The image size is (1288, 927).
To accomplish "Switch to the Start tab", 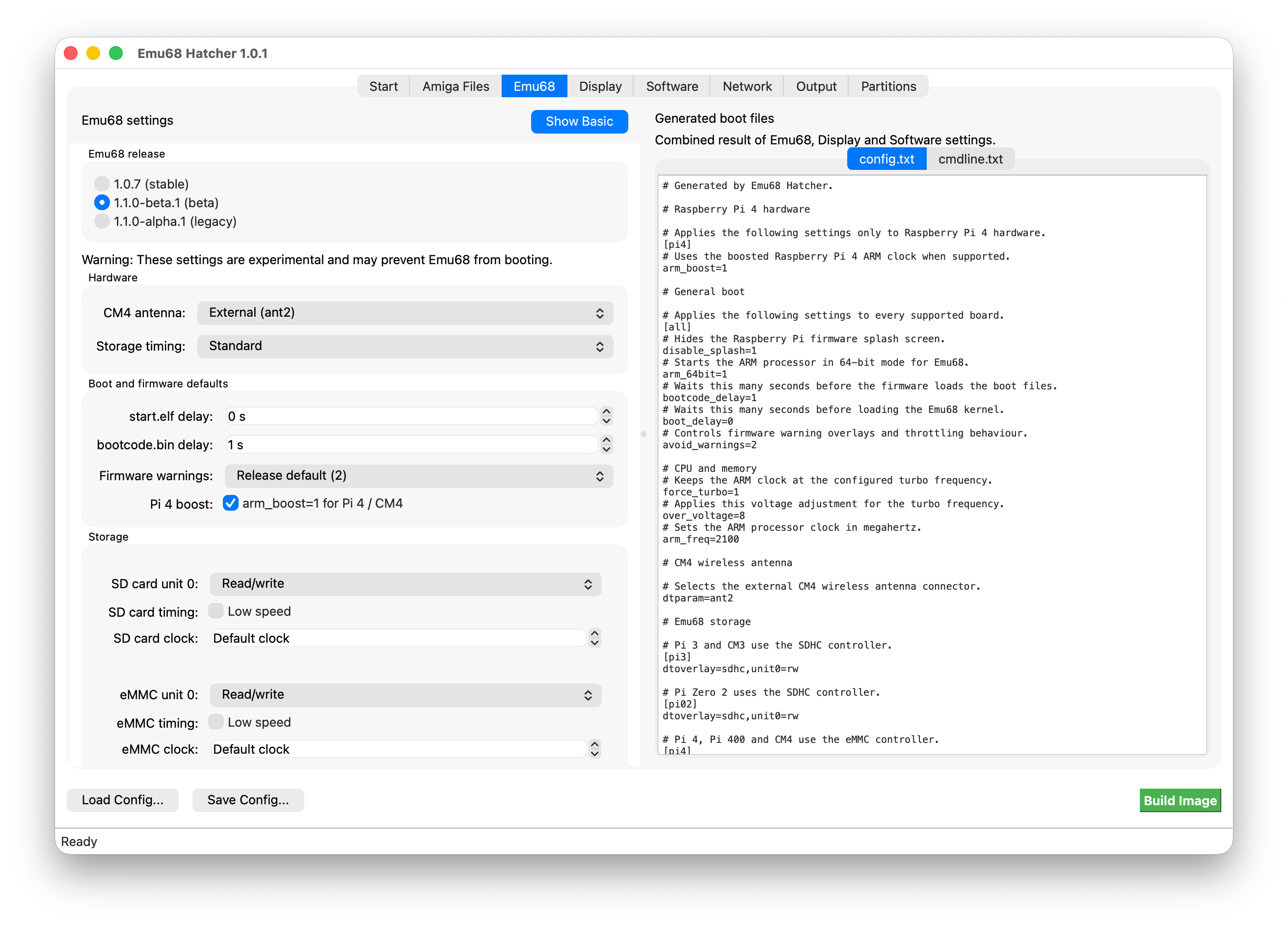I will pos(383,86).
